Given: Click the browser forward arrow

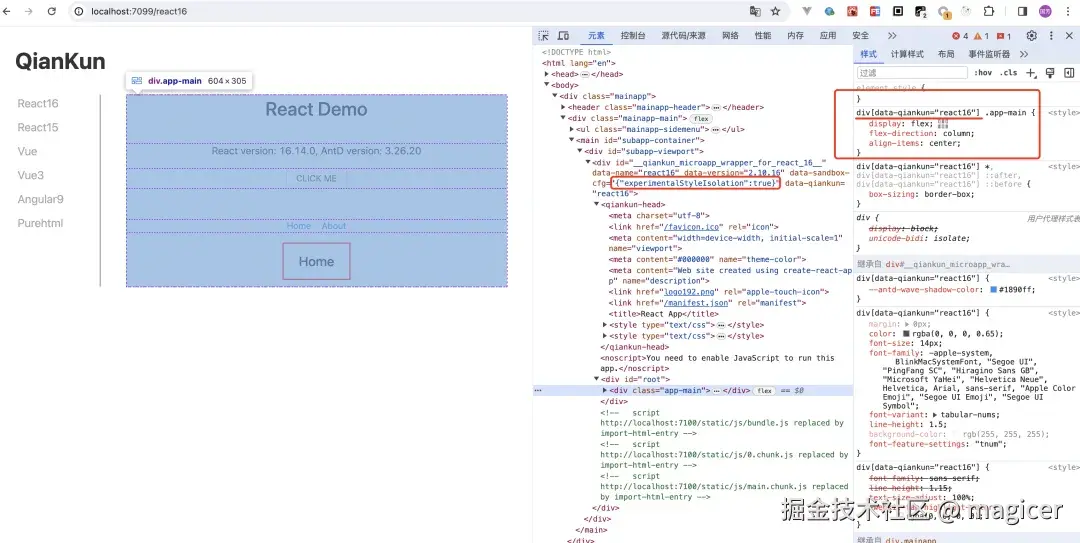Looking at the screenshot, I should (28, 11).
